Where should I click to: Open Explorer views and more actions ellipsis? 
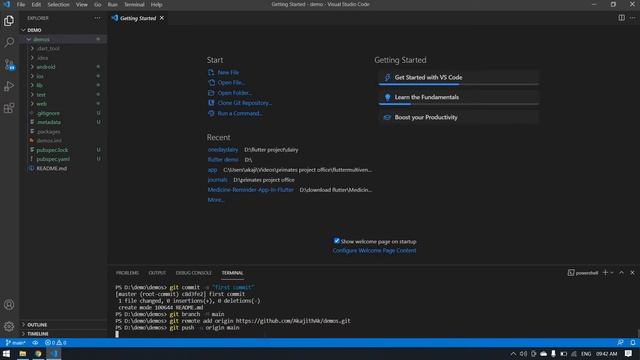97,18
